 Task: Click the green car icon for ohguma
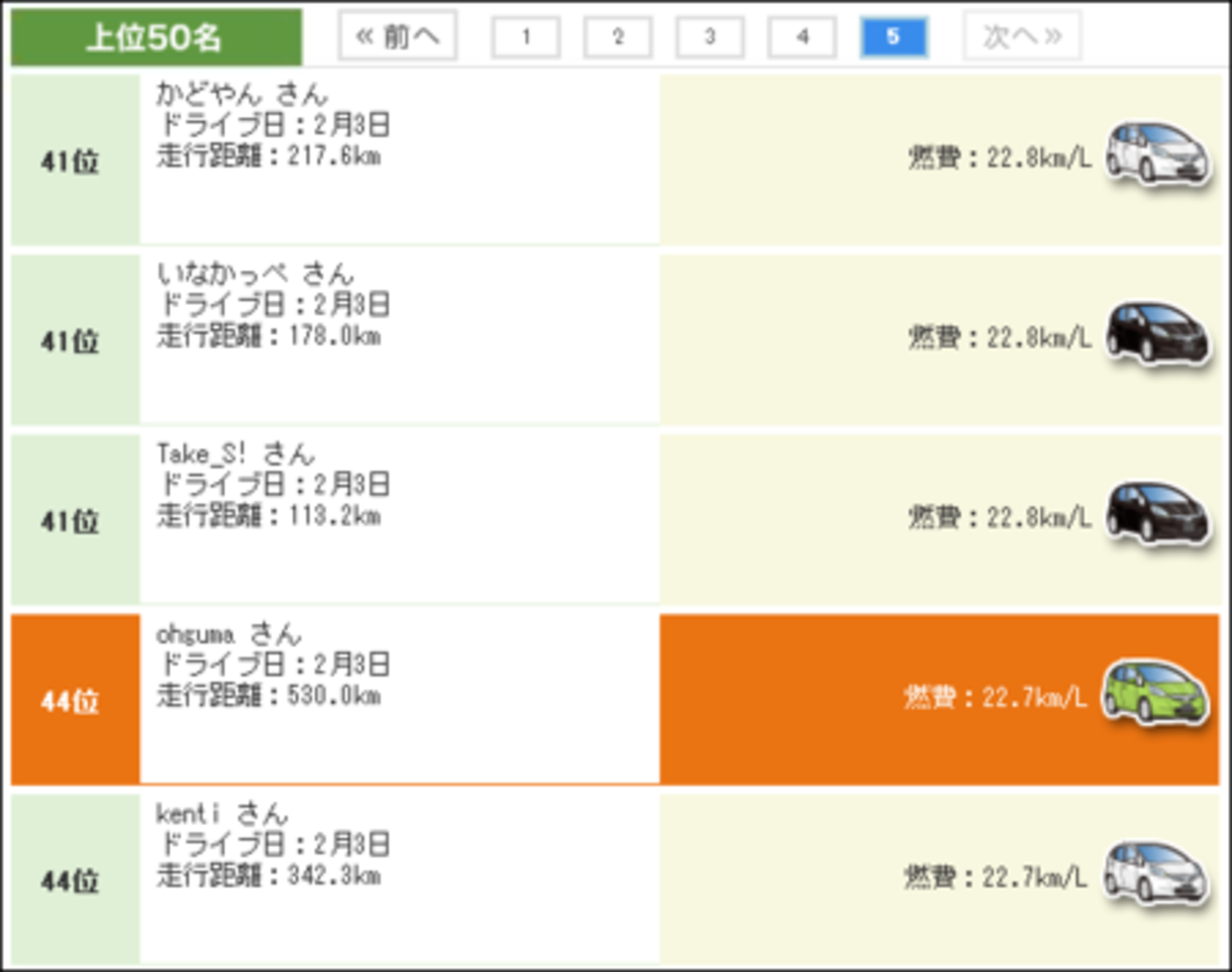(1155, 694)
